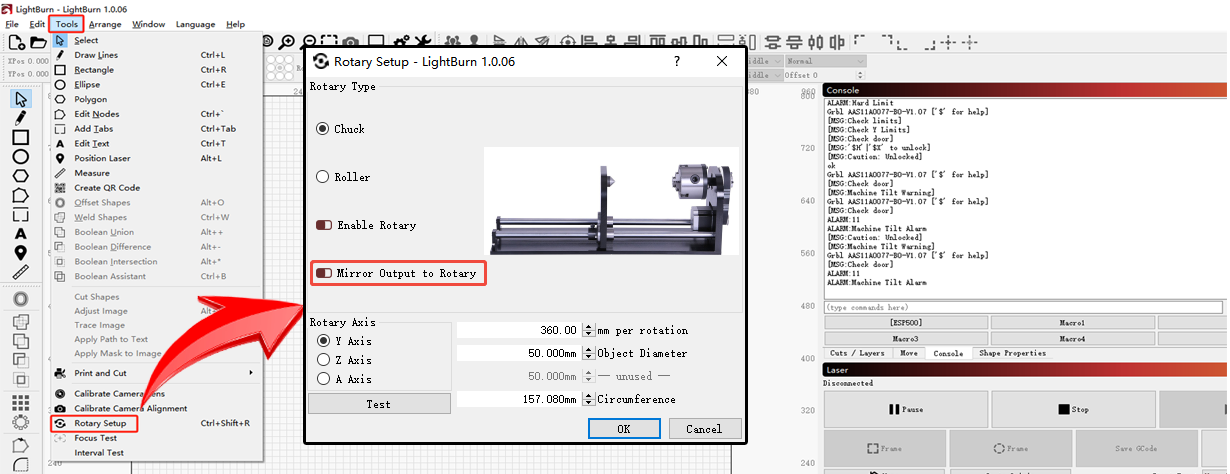Click the Stop button in Laser panel
Viewport: 1230px width, 474px height.
[x=1073, y=409]
